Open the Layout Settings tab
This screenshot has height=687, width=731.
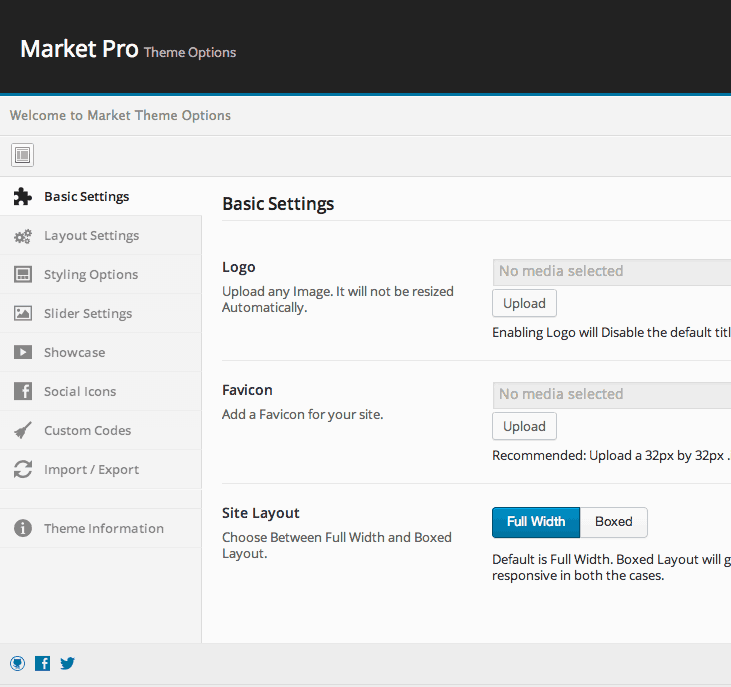[x=91, y=236]
